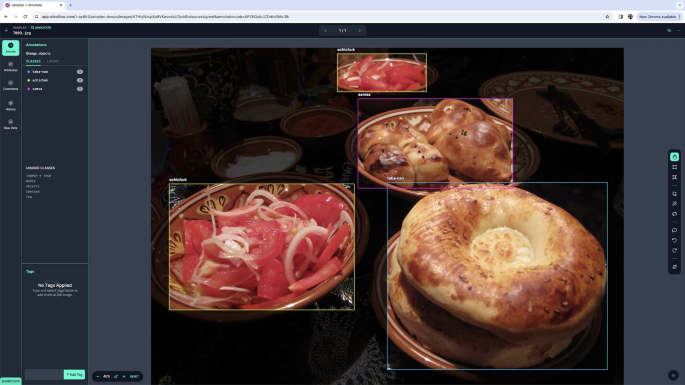Select the polygon tool below bounding box

point(675,177)
